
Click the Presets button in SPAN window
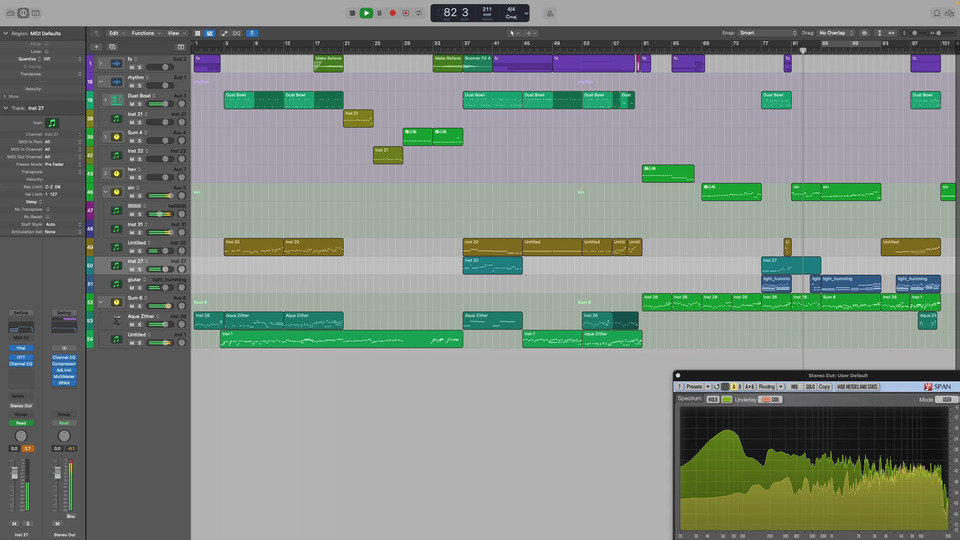pos(694,387)
